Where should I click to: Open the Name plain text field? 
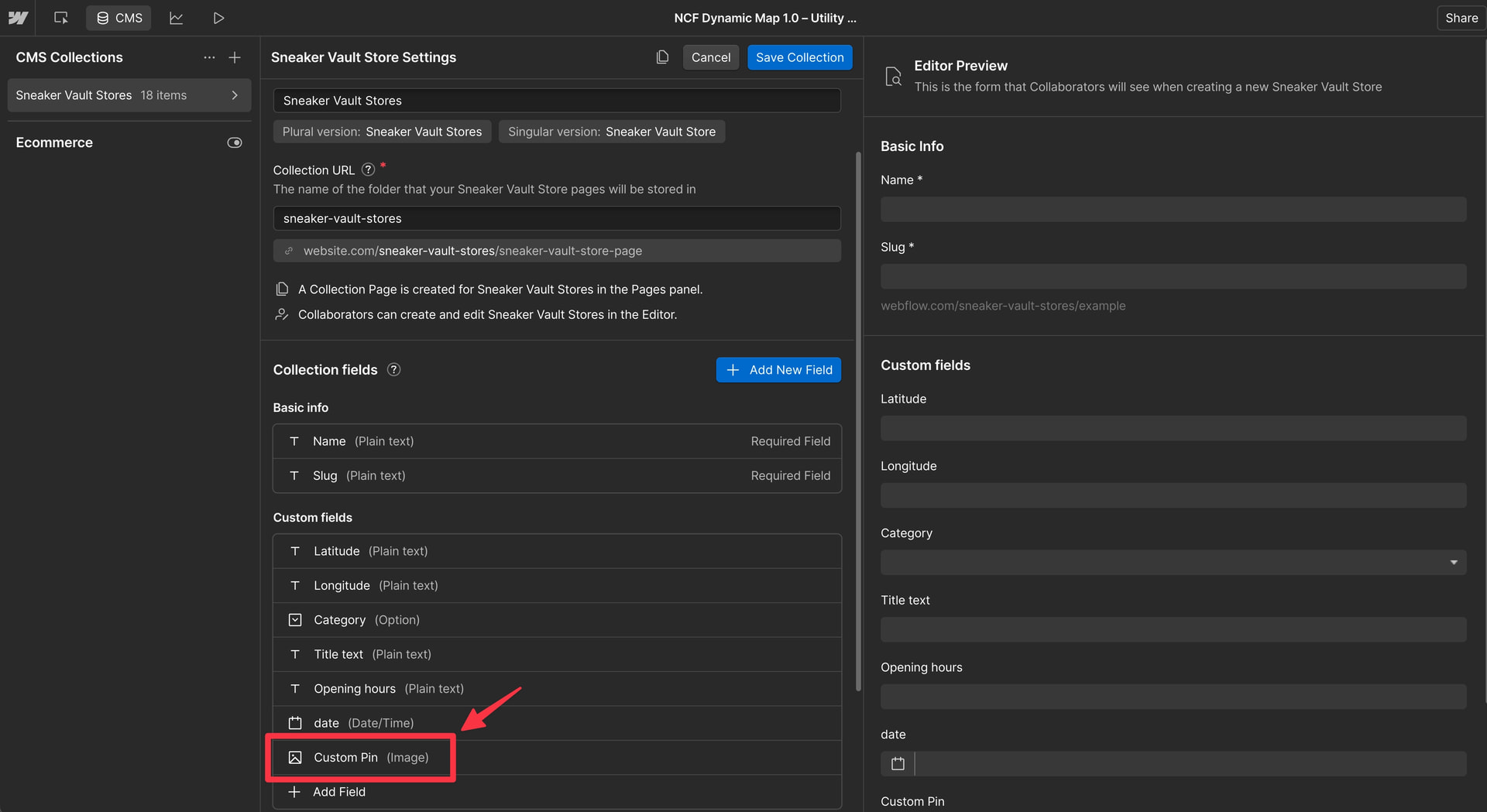coord(557,441)
